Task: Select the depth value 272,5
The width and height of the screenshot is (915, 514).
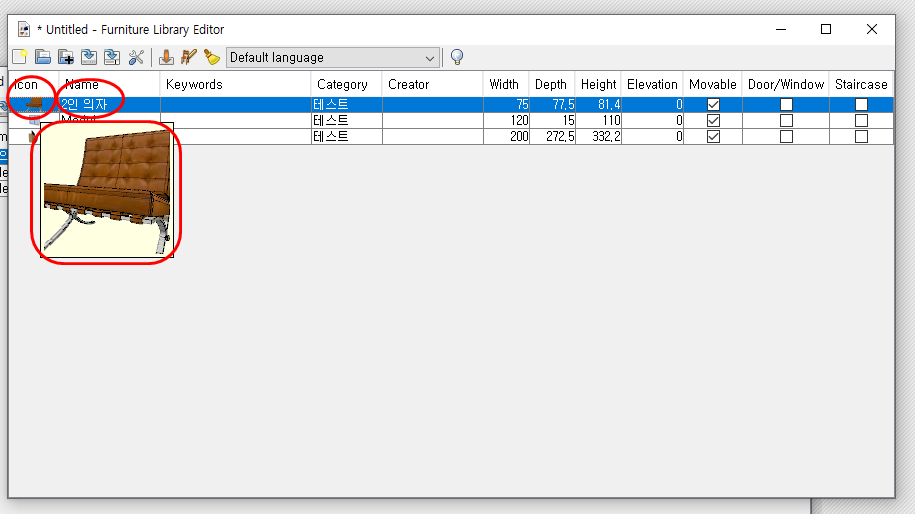Action: point(552,137)
